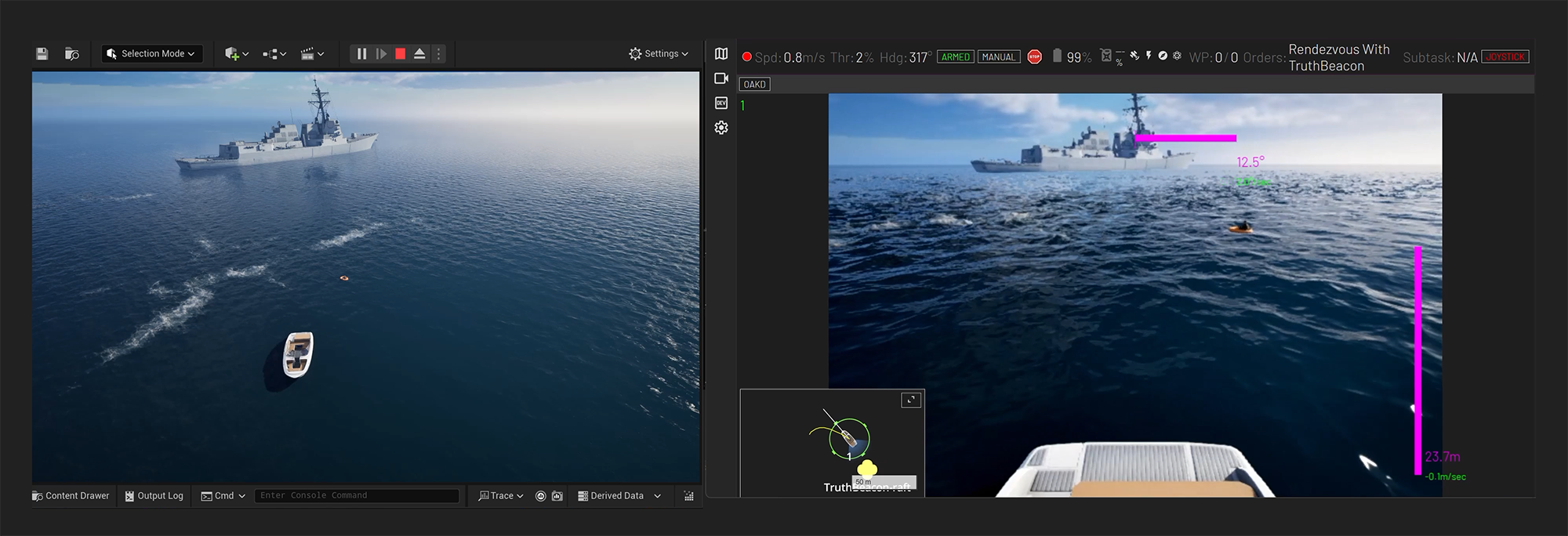Screen dimensions: 1568x536
Task: Open the Blueprints dropdown in toolbar
Action: pyautogui.click(x=274, y=54)
